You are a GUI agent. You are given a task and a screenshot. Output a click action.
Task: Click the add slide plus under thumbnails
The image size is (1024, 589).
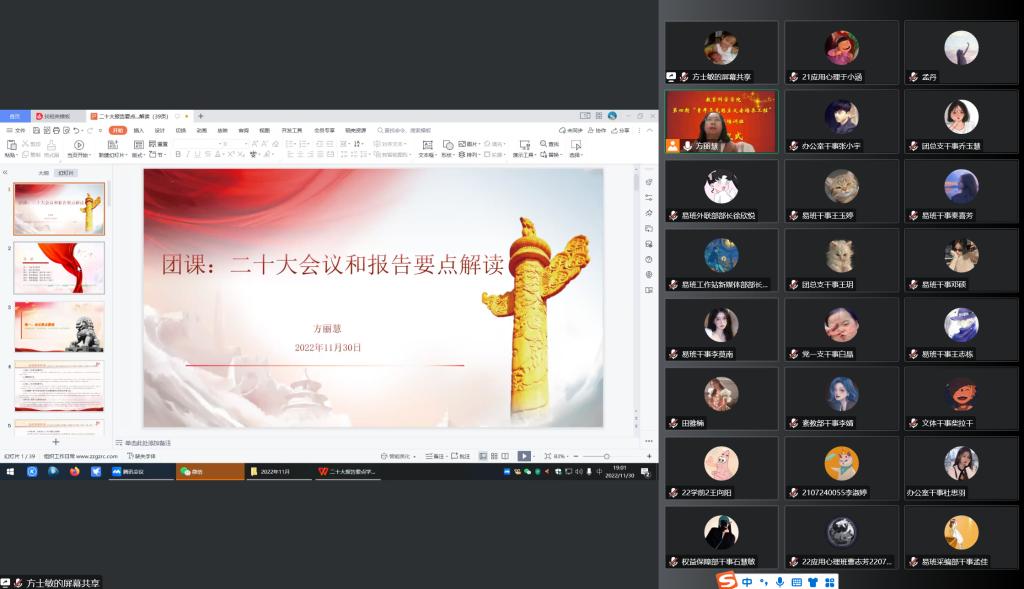56,441
